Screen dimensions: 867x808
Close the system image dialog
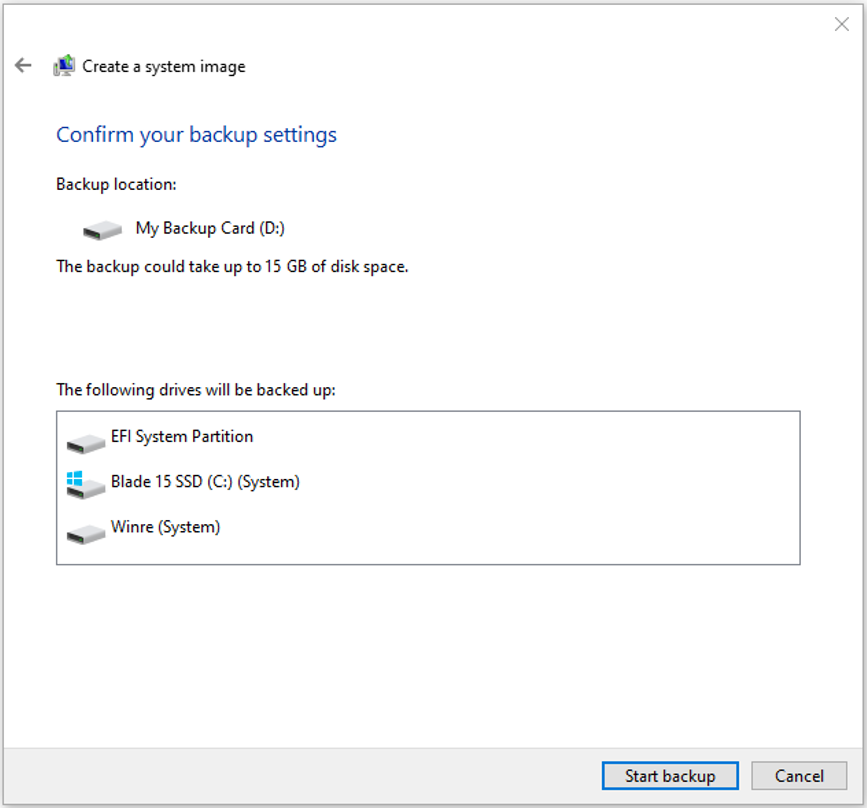point(842,24)
